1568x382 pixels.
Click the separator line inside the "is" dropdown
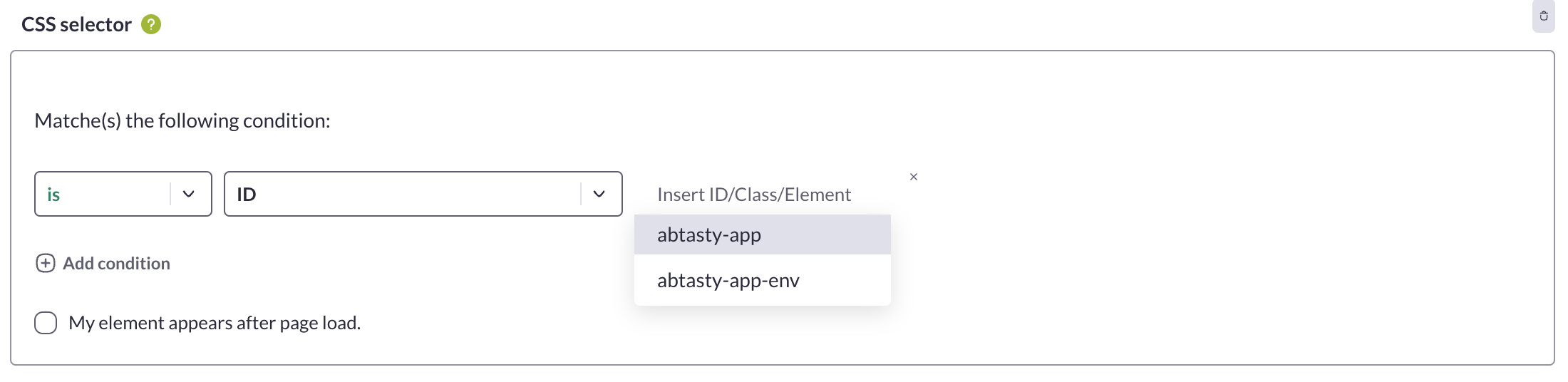[x=170, y=194]
